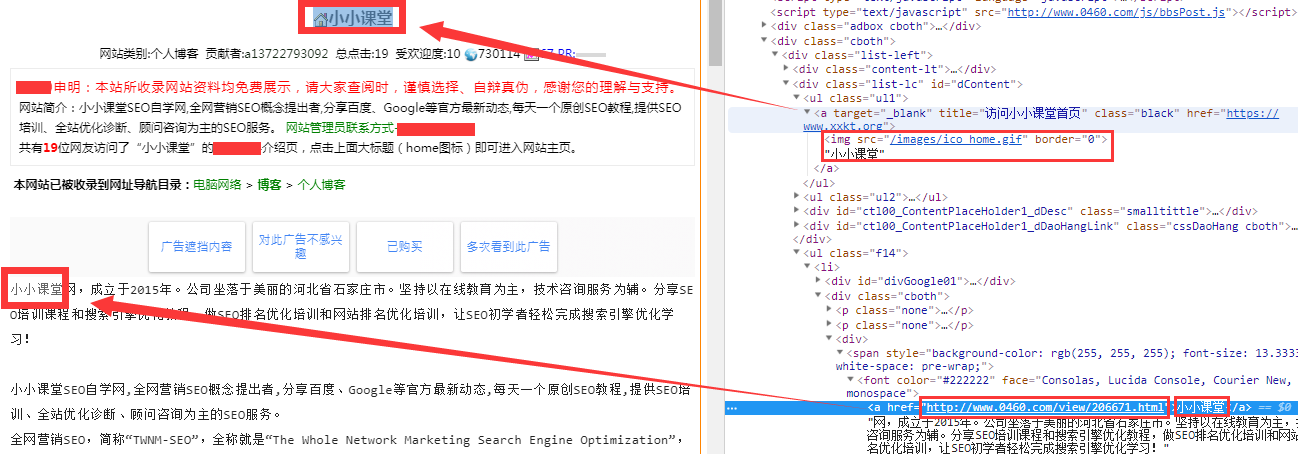This screenshot has width=1298, height=454.
Task: Click the 贡献者:a13722793092 text
Action: coord(267,53)
